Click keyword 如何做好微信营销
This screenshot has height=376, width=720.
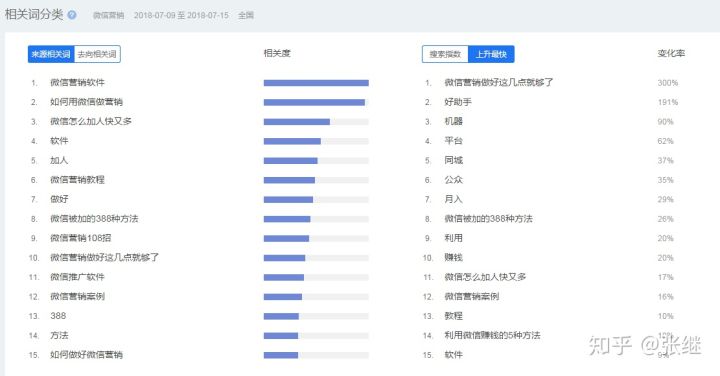[86, 354]
